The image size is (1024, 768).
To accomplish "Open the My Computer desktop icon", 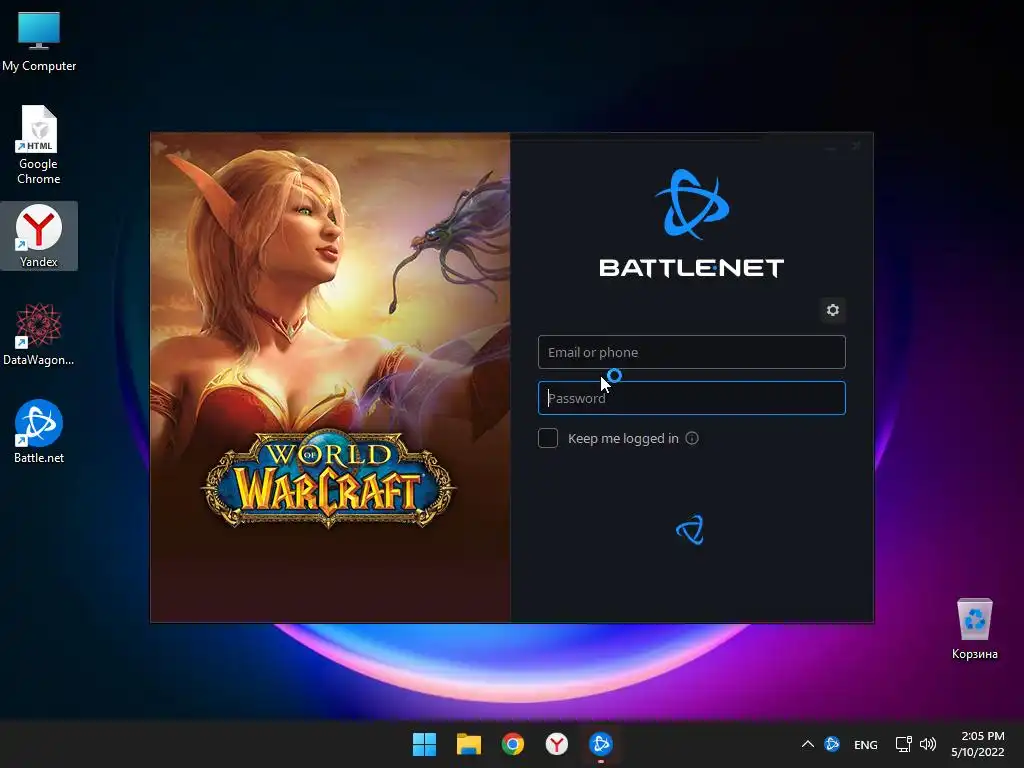I will point(39,41).
